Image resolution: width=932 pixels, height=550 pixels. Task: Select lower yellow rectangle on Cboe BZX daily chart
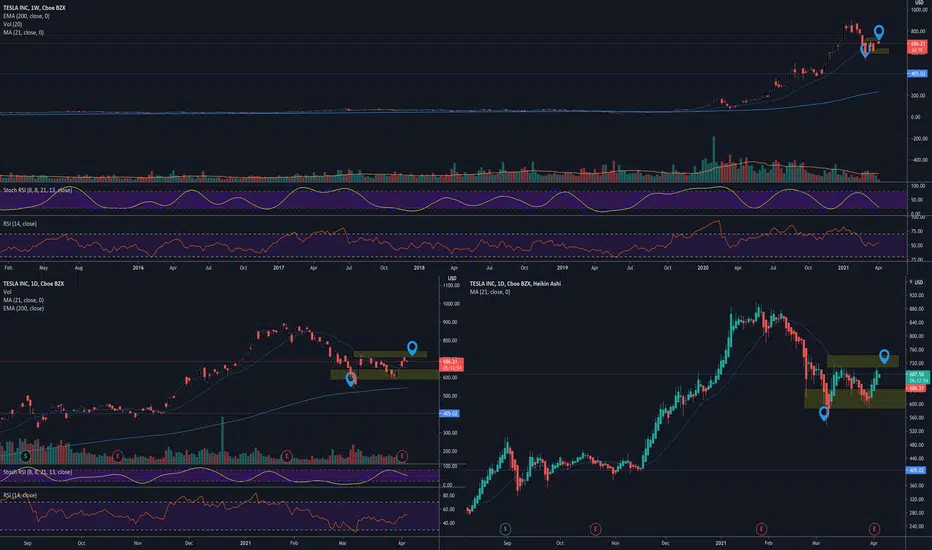coord(385,375)
